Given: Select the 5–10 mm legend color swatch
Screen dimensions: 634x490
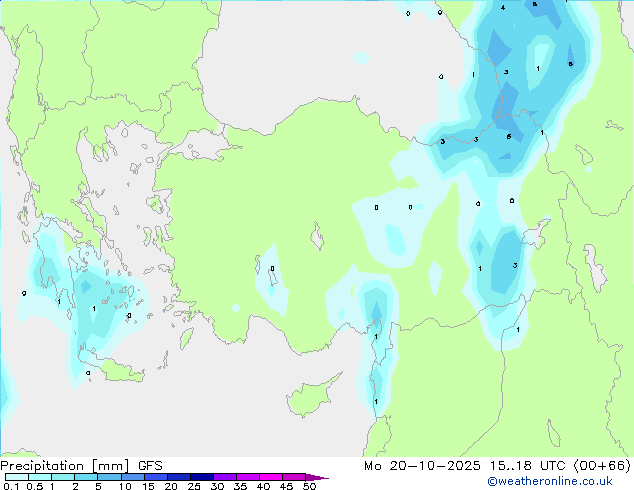Looking at the screenshot, I should click(x=109, y=477).
